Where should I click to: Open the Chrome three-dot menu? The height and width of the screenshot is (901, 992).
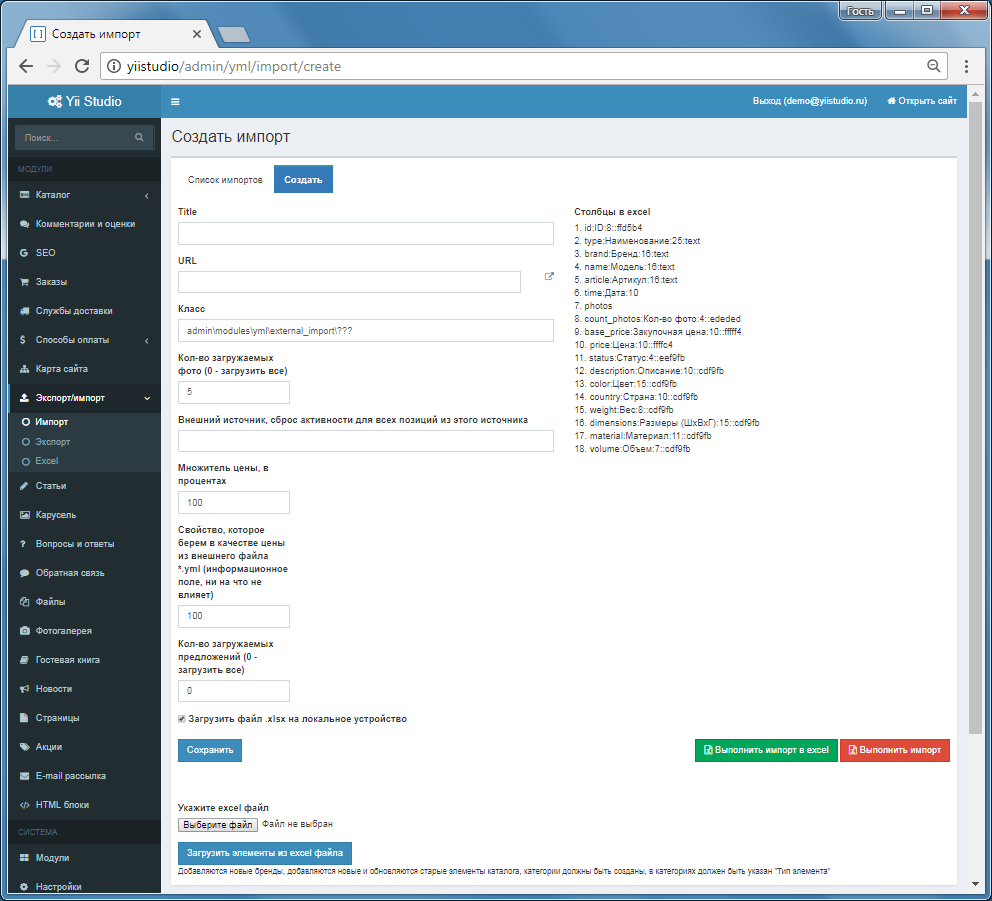pos(966,66)
